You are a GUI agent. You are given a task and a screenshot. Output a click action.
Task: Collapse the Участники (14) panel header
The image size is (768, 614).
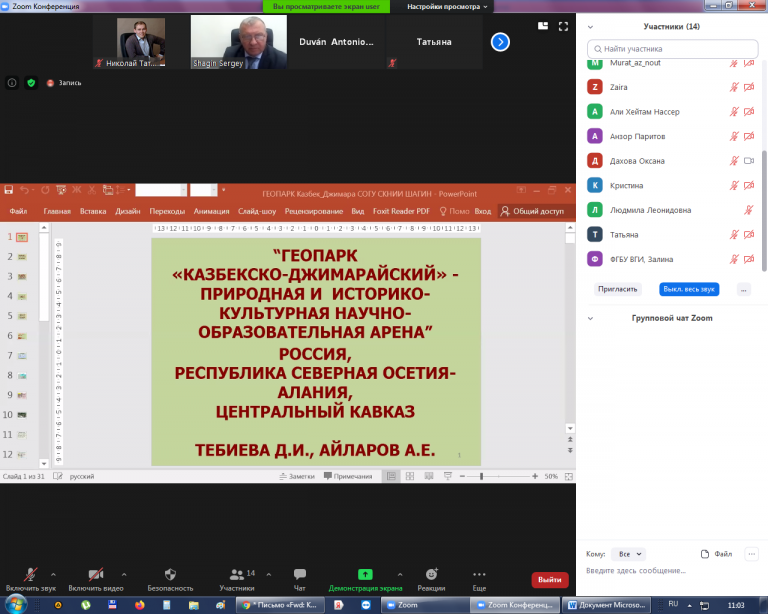point(590,27)
